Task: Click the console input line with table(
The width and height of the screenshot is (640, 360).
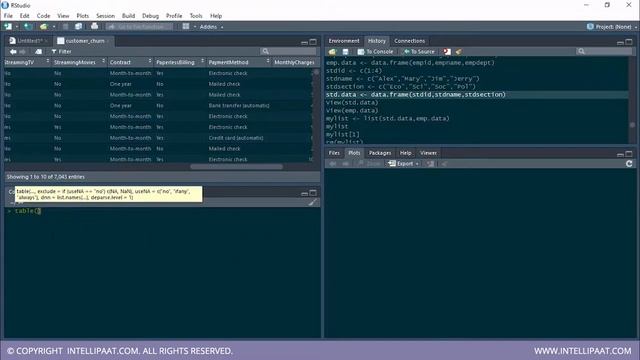Action: click(162, 211)
